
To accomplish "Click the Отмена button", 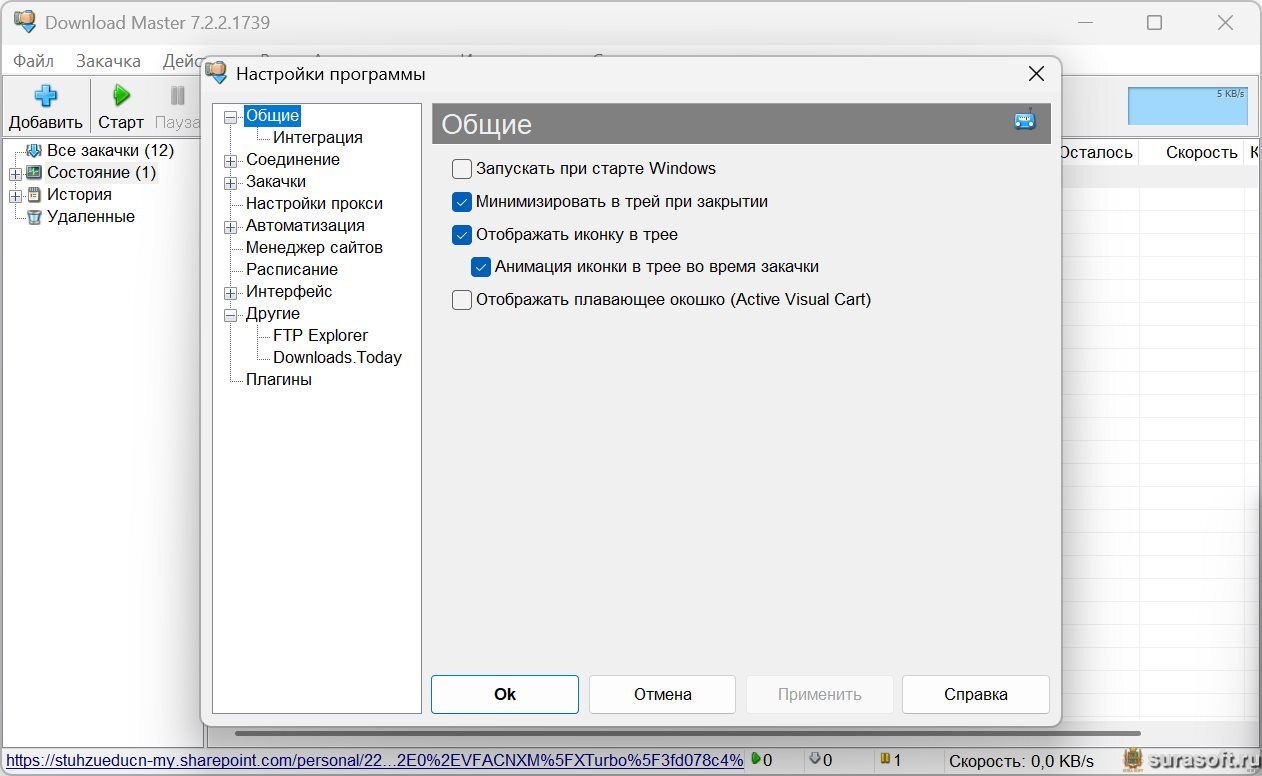I will pyautogui.click(x=662, y=694).
